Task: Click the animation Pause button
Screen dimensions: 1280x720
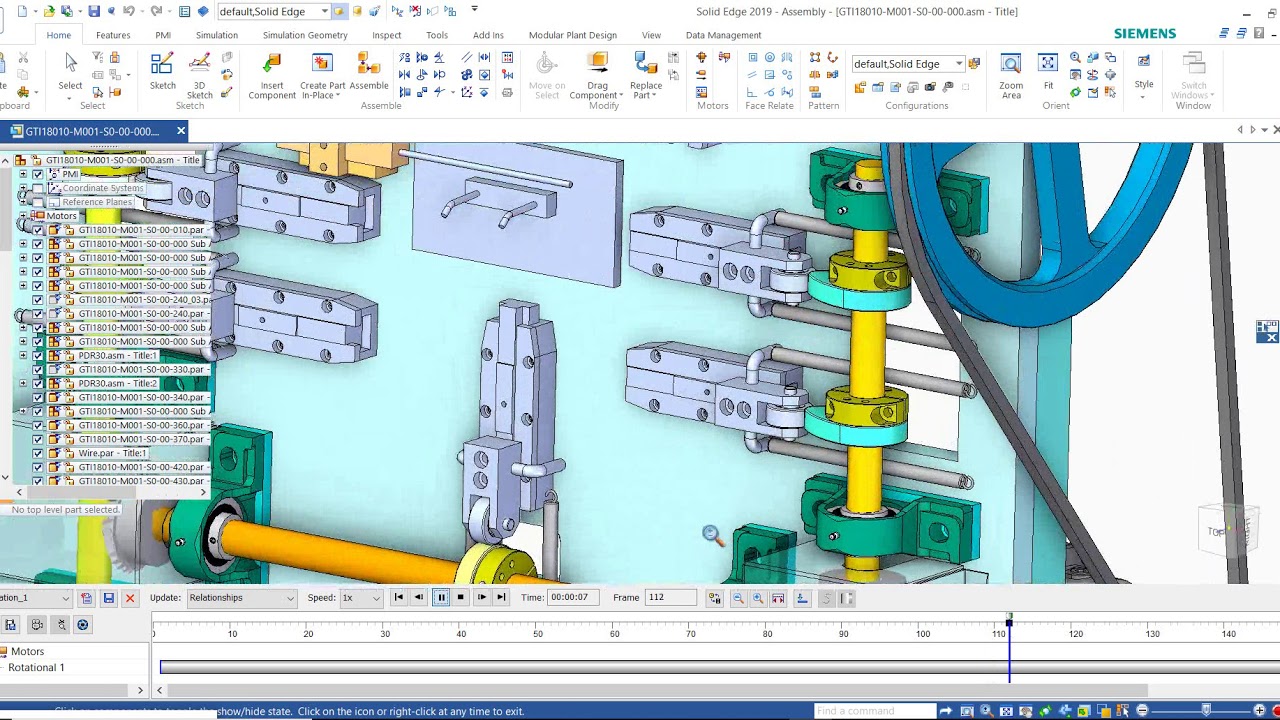Action: (x=441, y=598)
